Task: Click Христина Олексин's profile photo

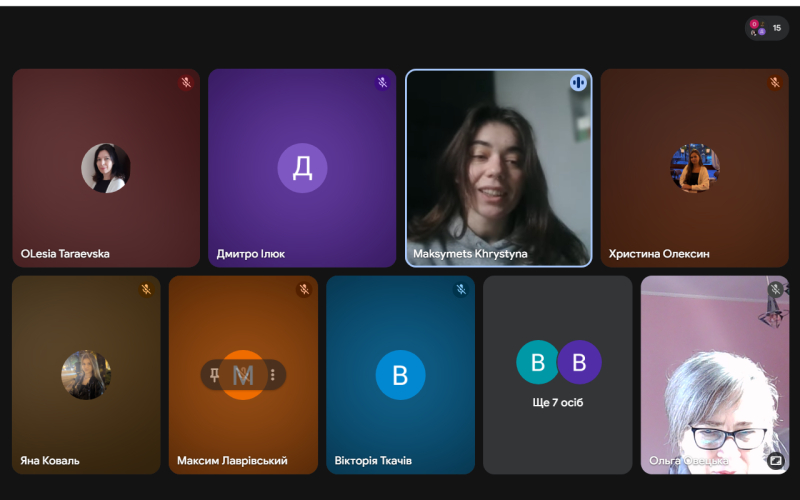Action: (x=694, y=168)
